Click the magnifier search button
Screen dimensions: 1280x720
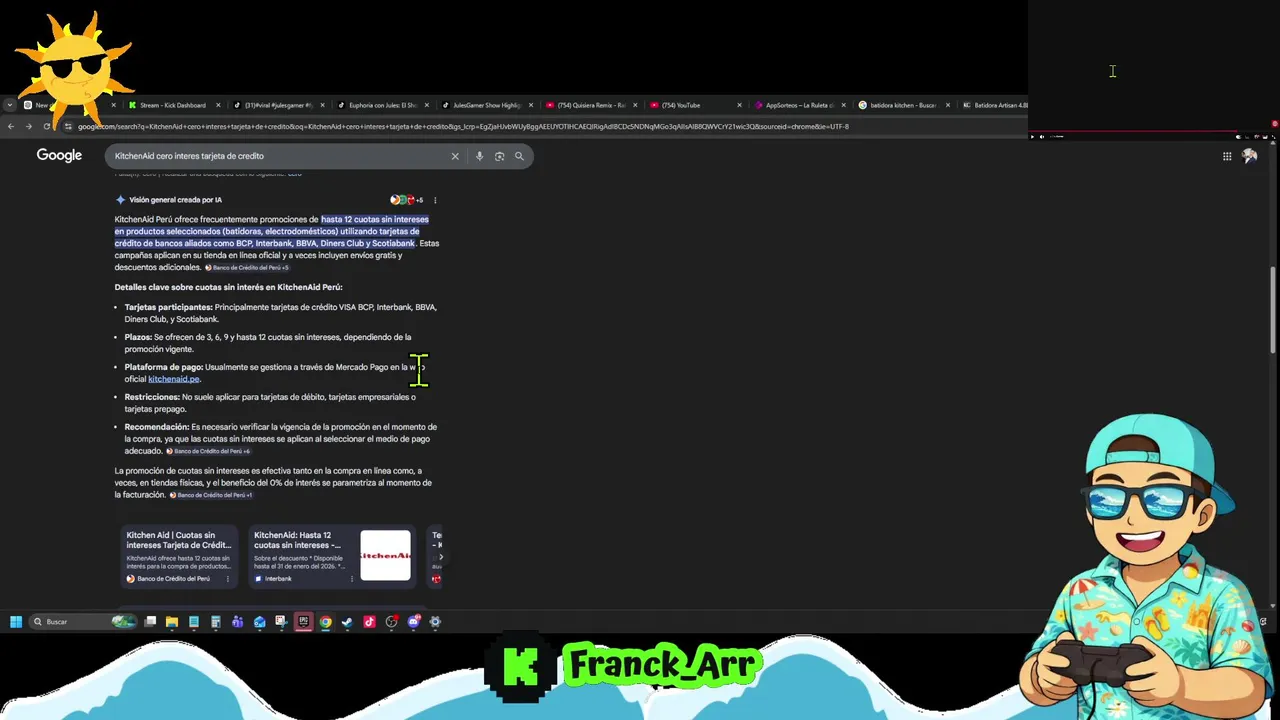point(519,156)
